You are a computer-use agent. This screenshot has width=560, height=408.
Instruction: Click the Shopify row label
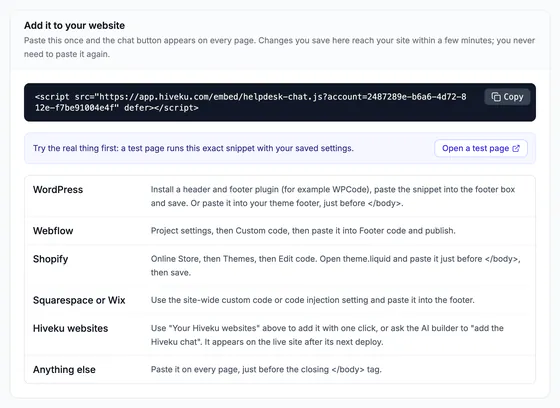50,259
